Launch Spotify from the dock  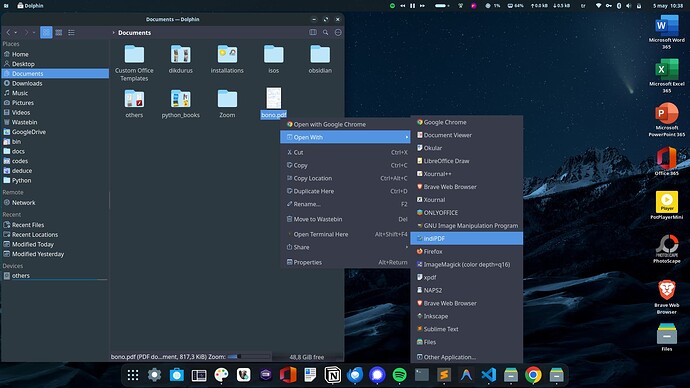399,375
